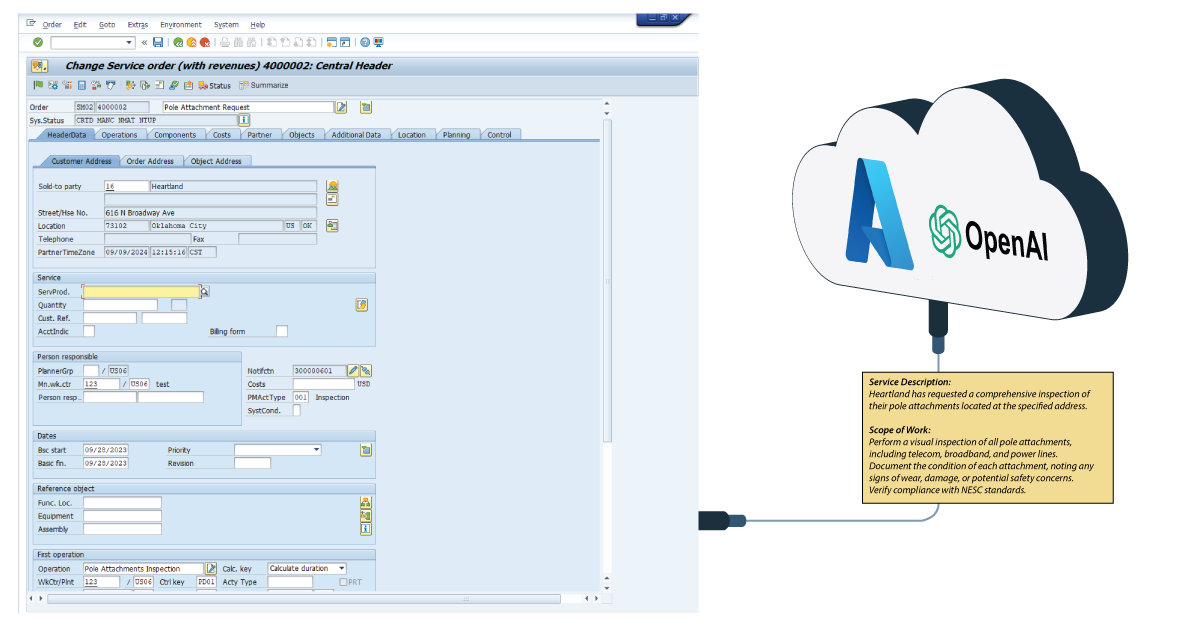Switch to the Operations tab
The width and height of the screenshot is (1200, 627).
pos(119,134)
